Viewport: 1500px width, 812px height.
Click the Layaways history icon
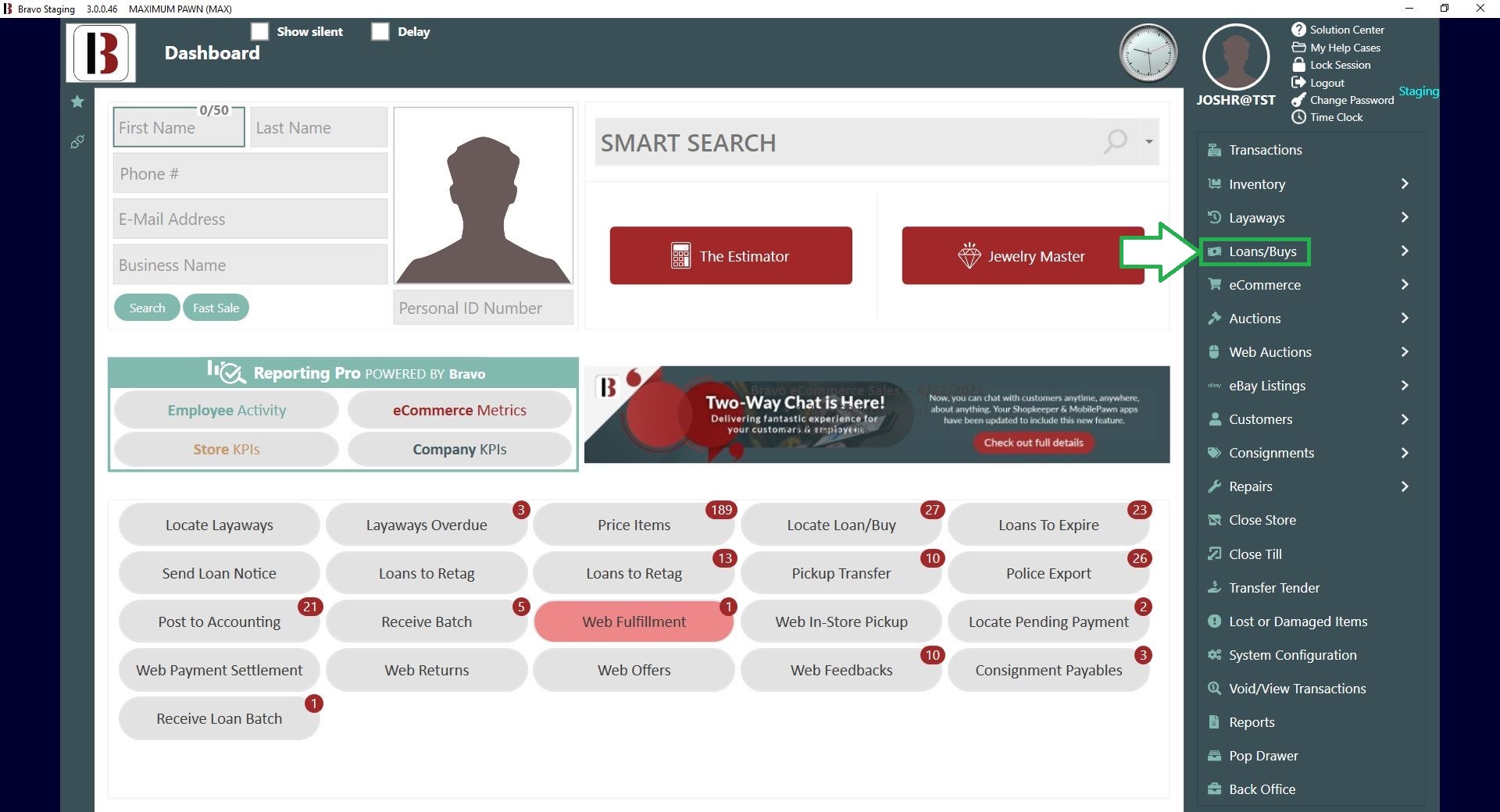[x=1214, y=217]
